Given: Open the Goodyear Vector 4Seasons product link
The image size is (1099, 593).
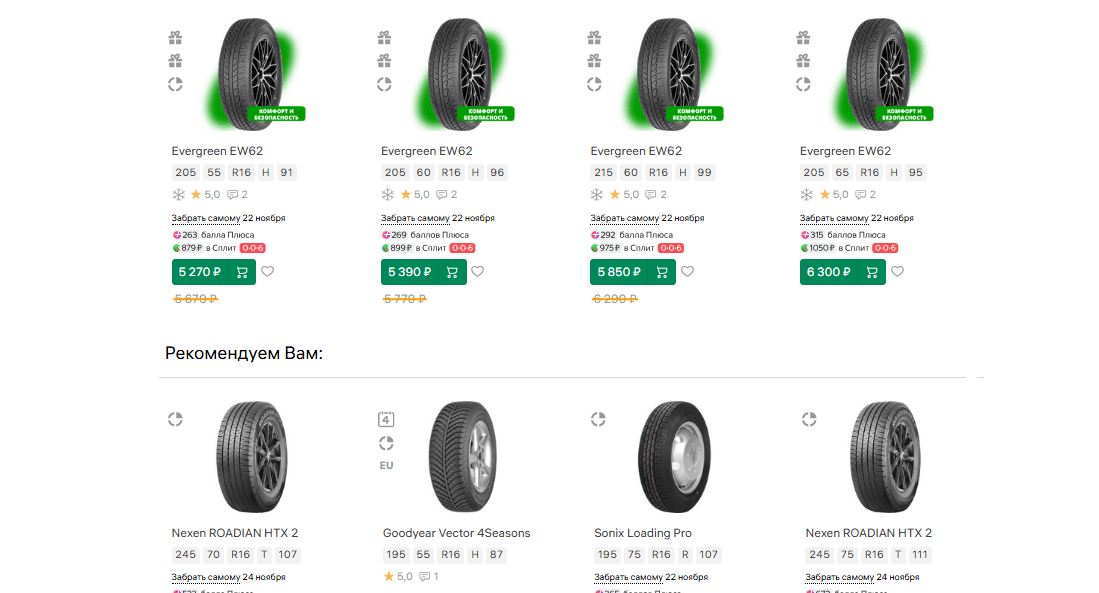Looking at the screenshot, I should pyautogui.click(x=456, y=533).
